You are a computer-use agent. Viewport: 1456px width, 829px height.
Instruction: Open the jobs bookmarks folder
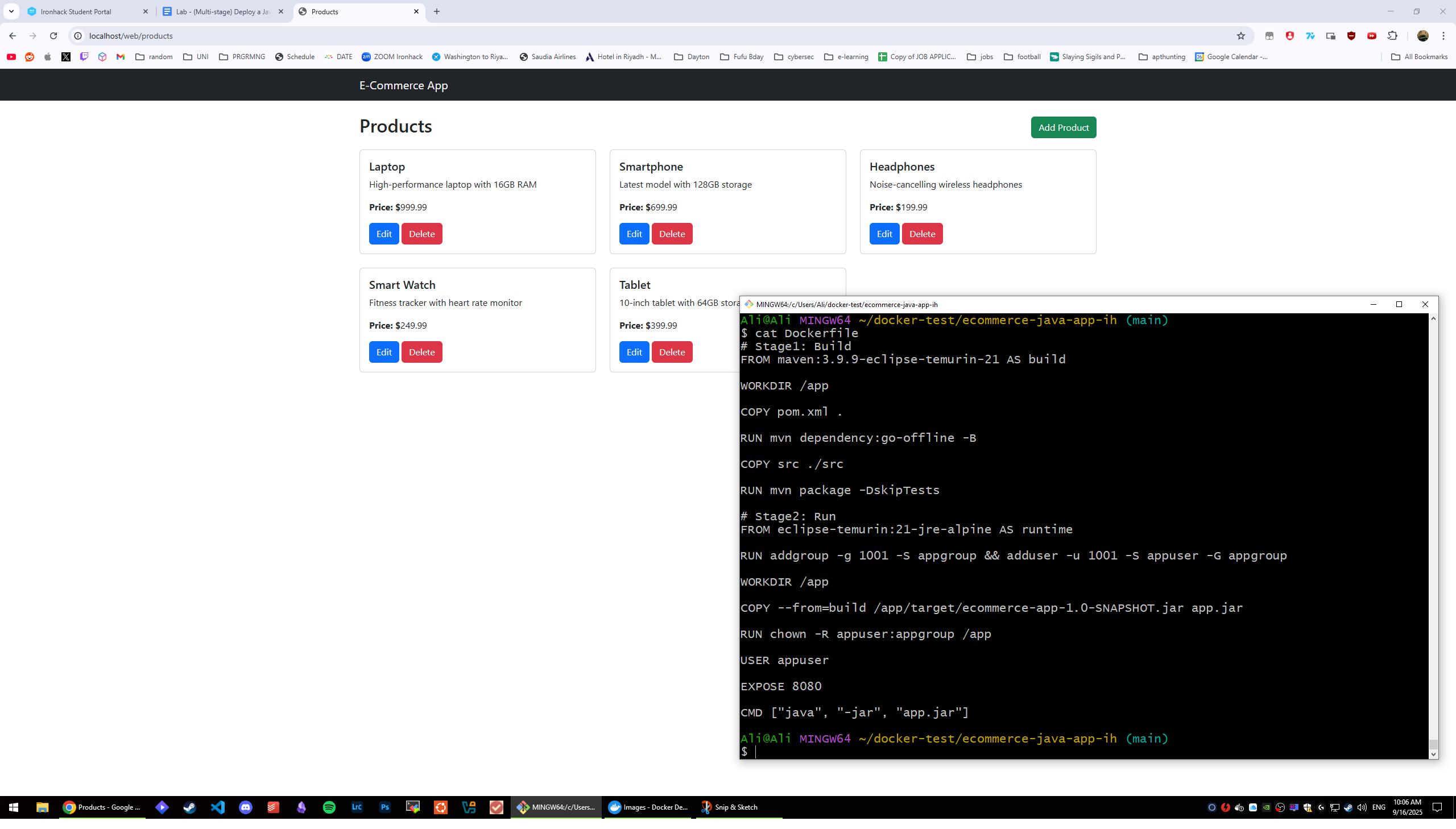(x=979, y=56)
